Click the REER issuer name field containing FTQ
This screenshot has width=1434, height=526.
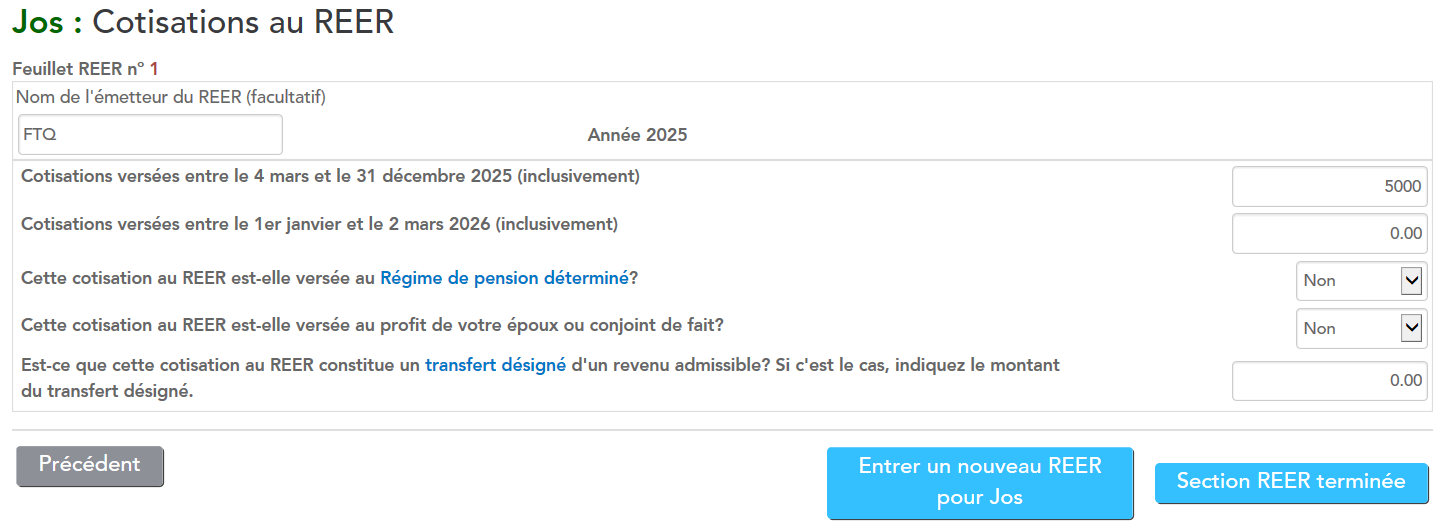[150, 135]
